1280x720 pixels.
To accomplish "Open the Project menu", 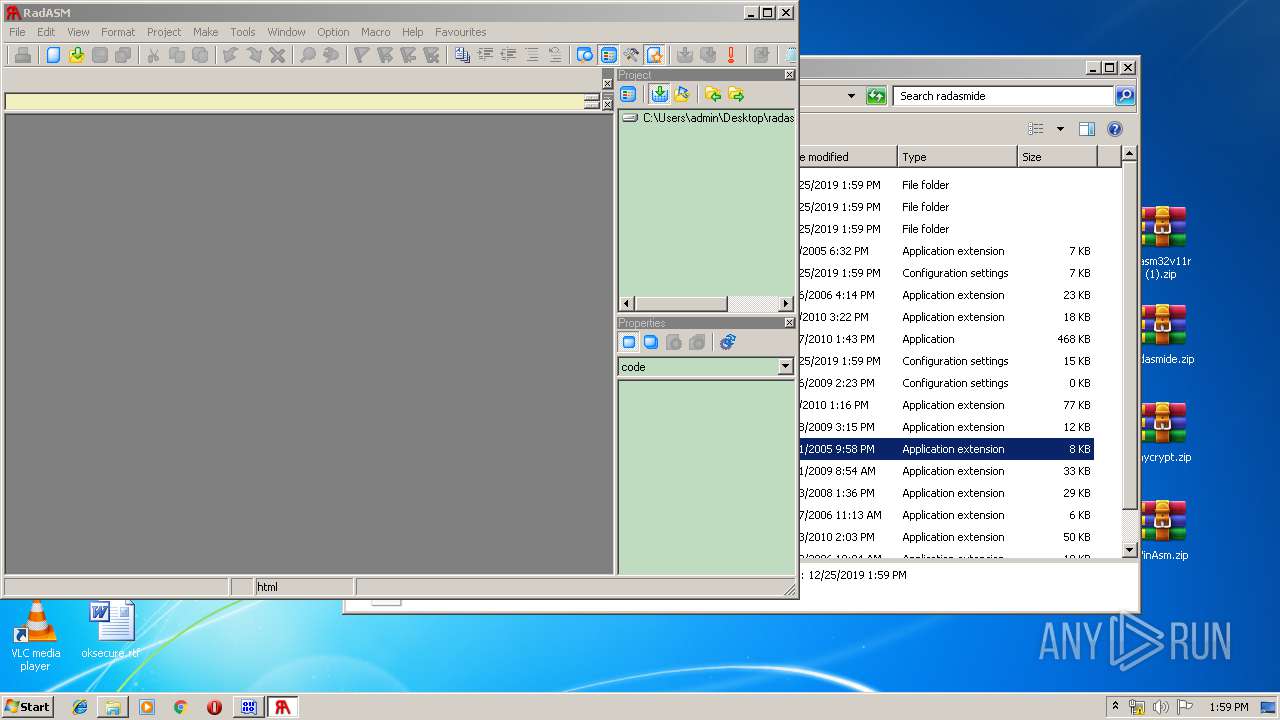I will [164, 32].
